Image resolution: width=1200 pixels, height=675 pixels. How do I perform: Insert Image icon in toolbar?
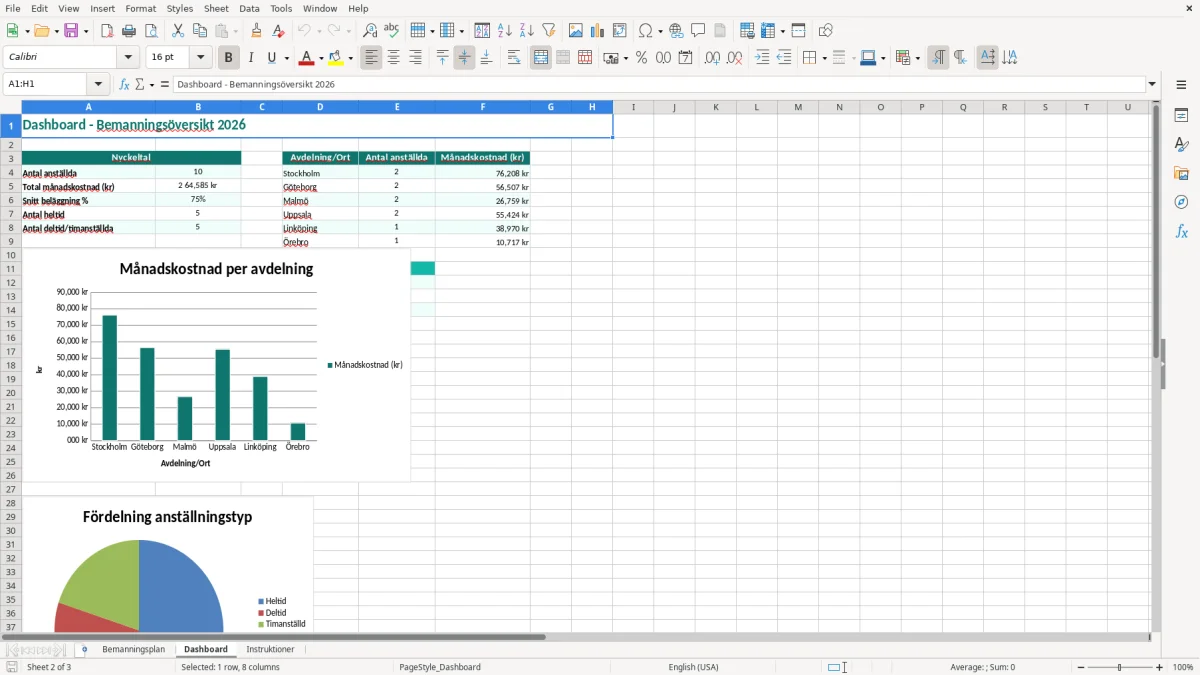576,31
